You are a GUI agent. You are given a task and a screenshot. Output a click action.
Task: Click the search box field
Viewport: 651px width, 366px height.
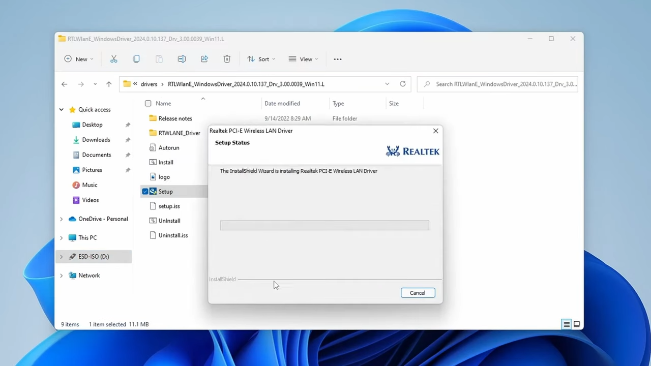(x=497, y=84)
